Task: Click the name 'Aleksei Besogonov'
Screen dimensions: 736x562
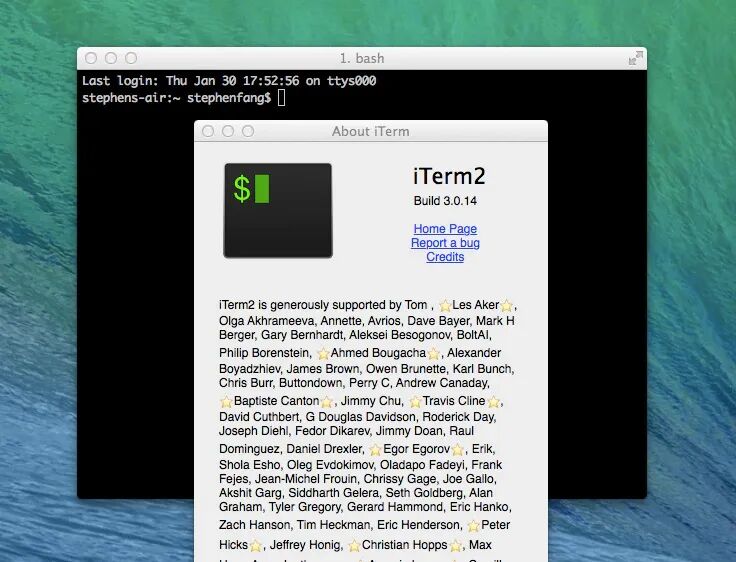Action: pyautogui.click(x=399, y=335)
